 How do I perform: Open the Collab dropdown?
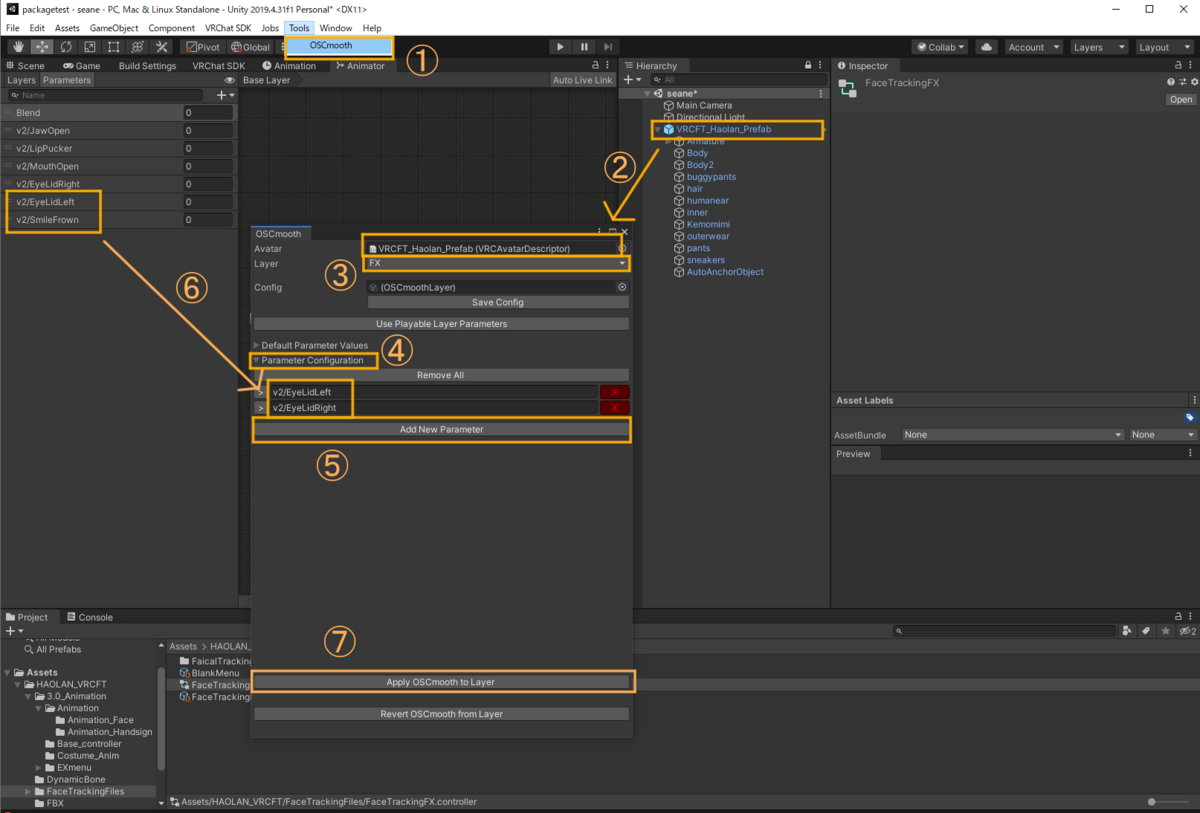click(x=940, y=47)
